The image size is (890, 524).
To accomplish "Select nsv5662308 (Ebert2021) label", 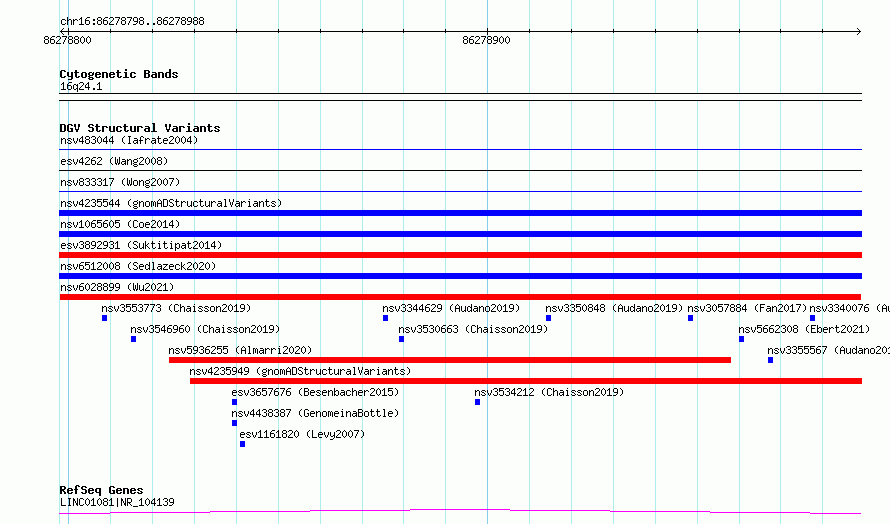I will click(804, 329).
